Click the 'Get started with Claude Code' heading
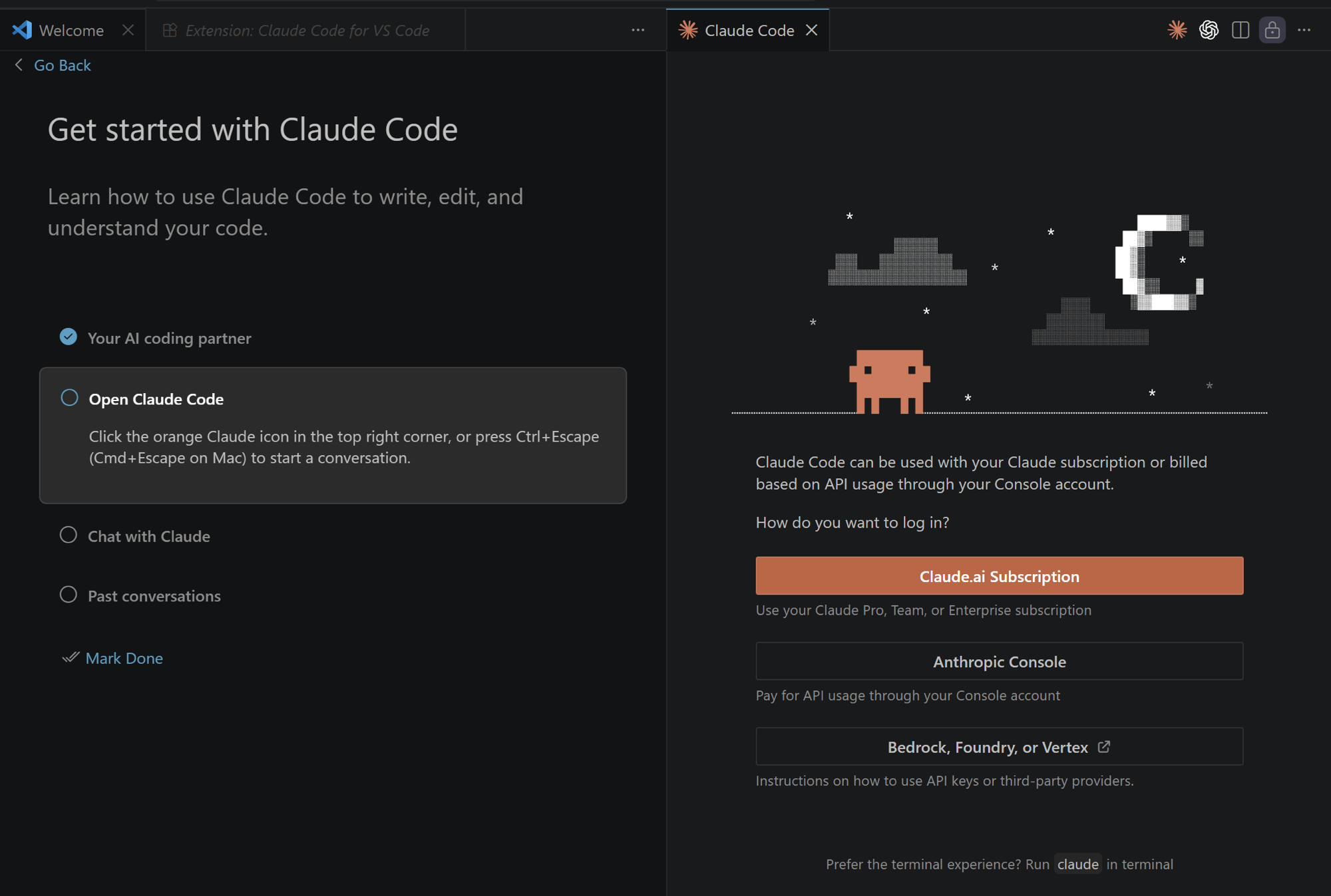Viewport: 1331px width, 896px height. [x=253, y=129]
